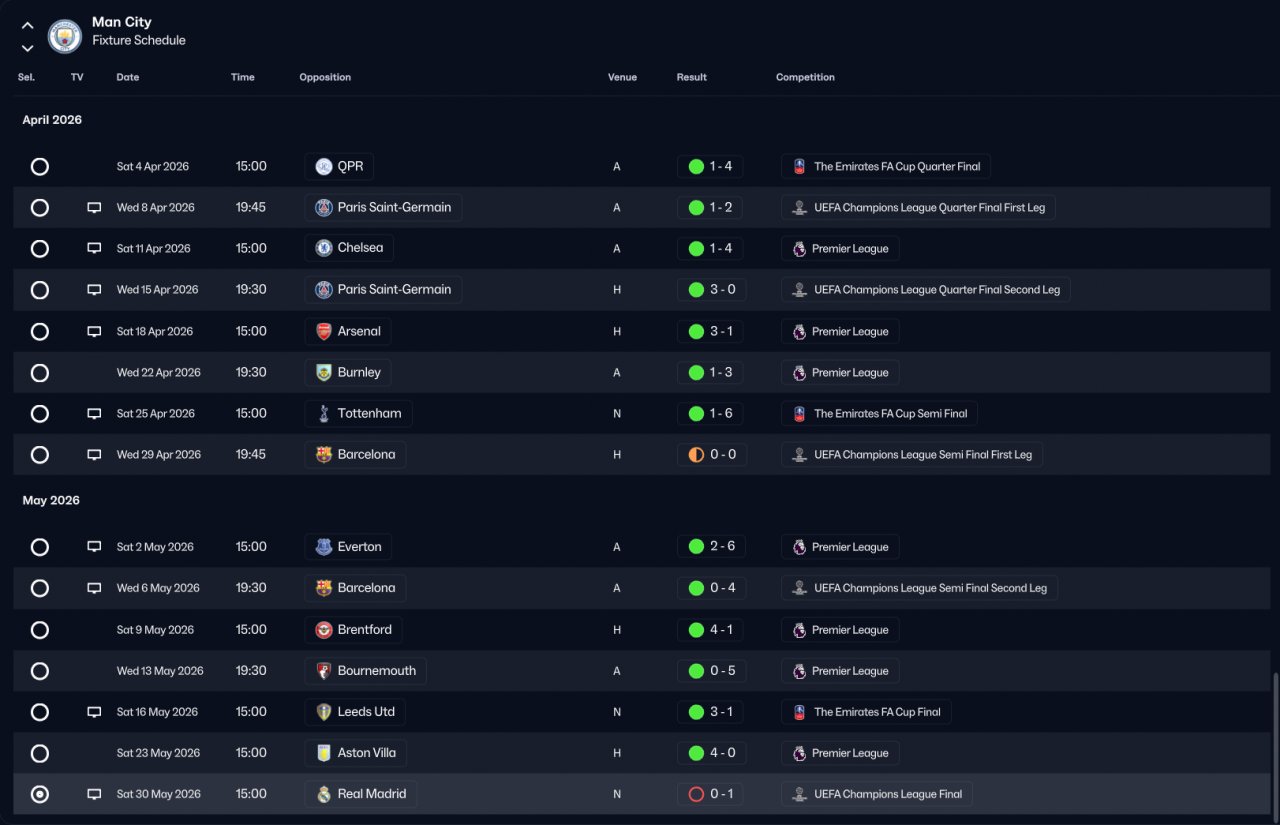The height and width of the screenshot is (825, 1280).
Task: Click the TV icon on the Leeds Utd row
Action: point(94,712)
